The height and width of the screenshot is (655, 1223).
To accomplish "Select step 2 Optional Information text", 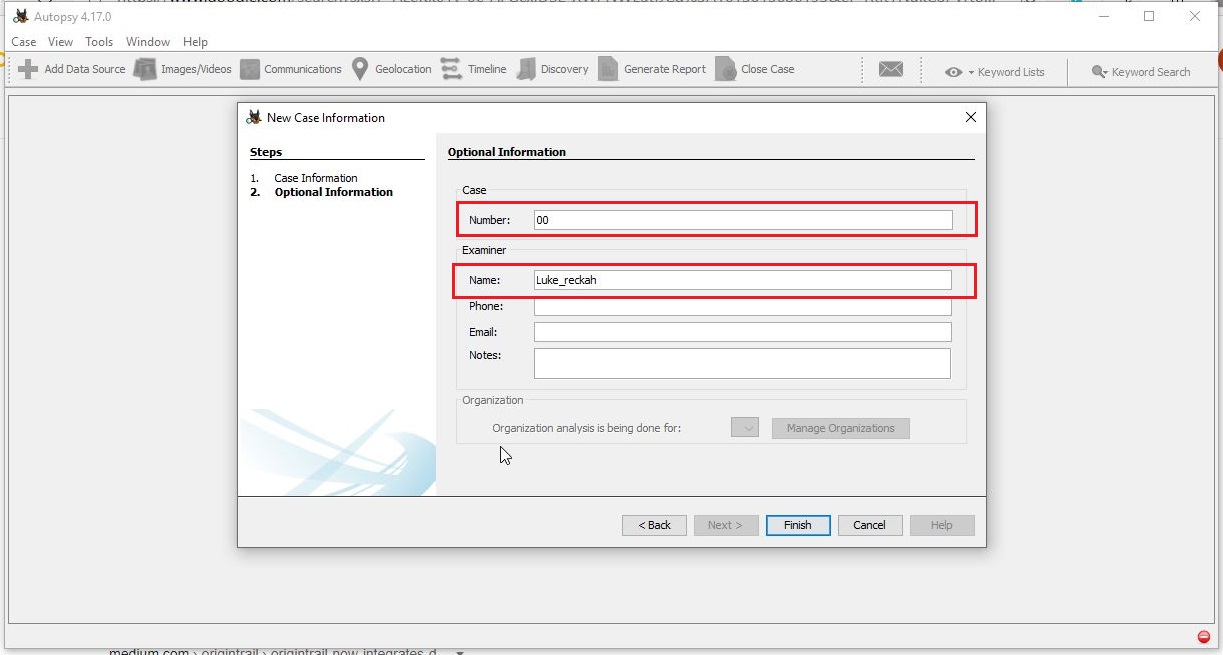I will (x=334, y=192).
